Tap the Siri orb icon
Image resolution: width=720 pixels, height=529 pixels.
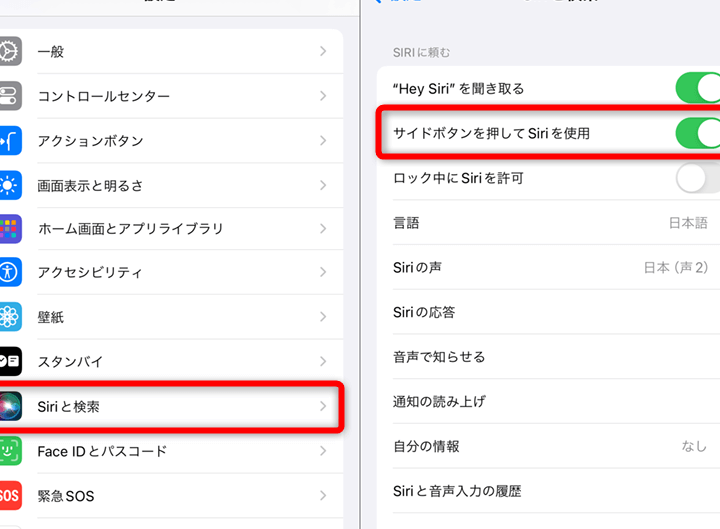(x=9, y=406)
